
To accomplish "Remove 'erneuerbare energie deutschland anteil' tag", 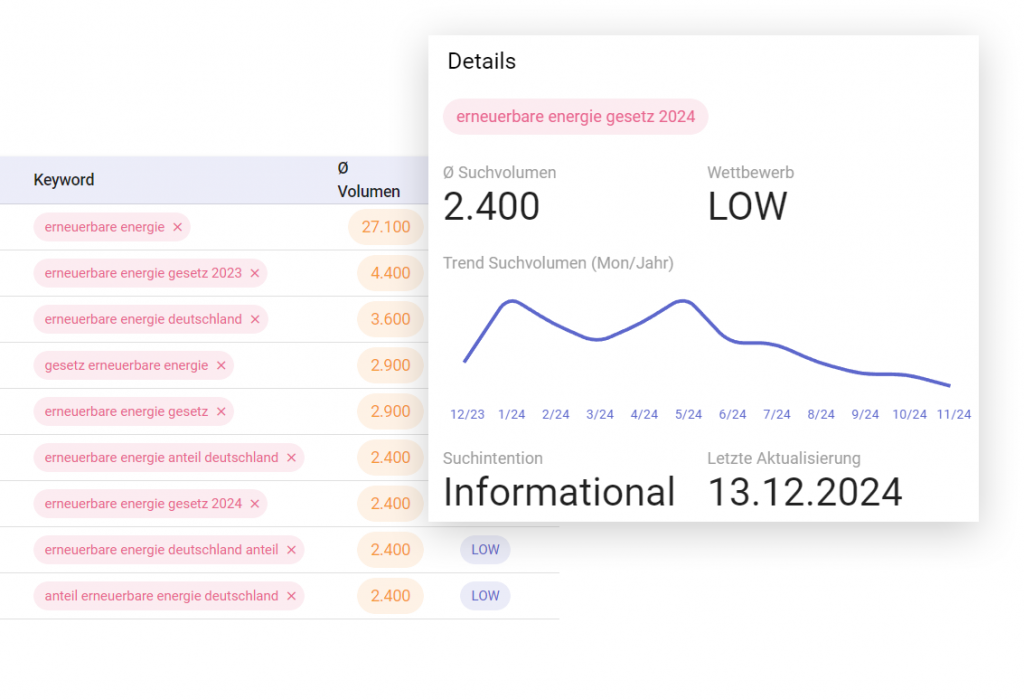I will tap(291, 549).
